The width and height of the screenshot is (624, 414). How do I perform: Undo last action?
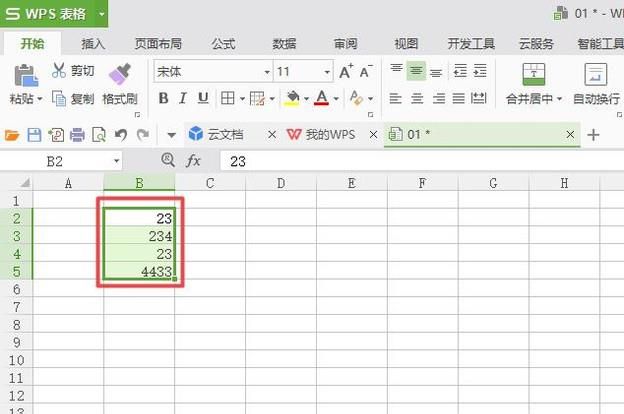point(121,135)
